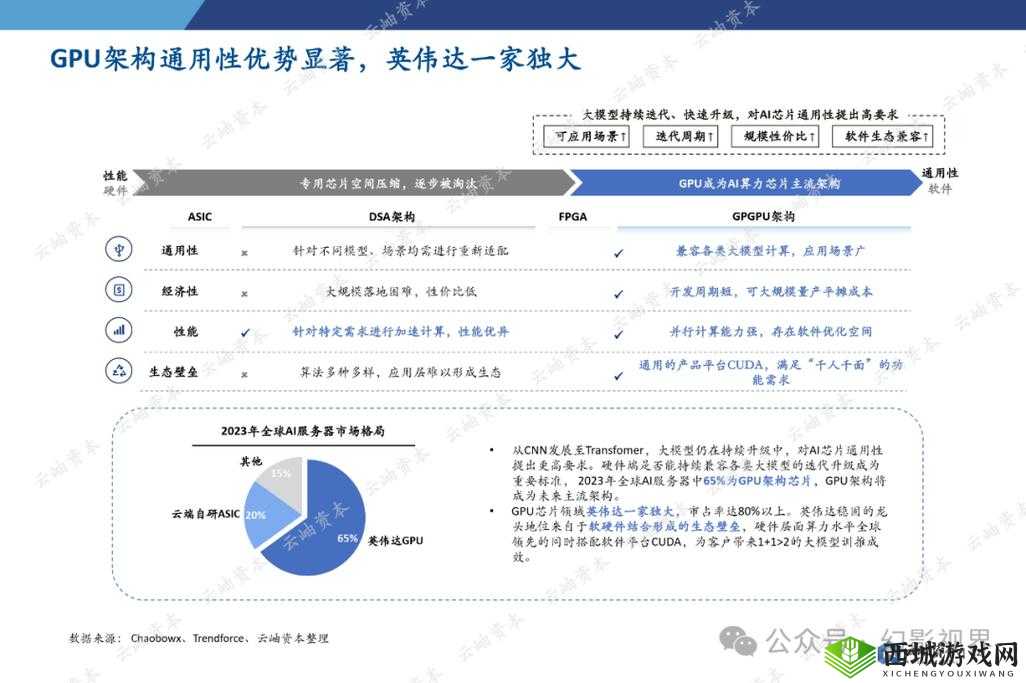Viewport: 1026px width, 683px height.
Task: Click the 生态壁垒 recycle-triangle icon
Action: pyautogui.click(x=118, y=369)
